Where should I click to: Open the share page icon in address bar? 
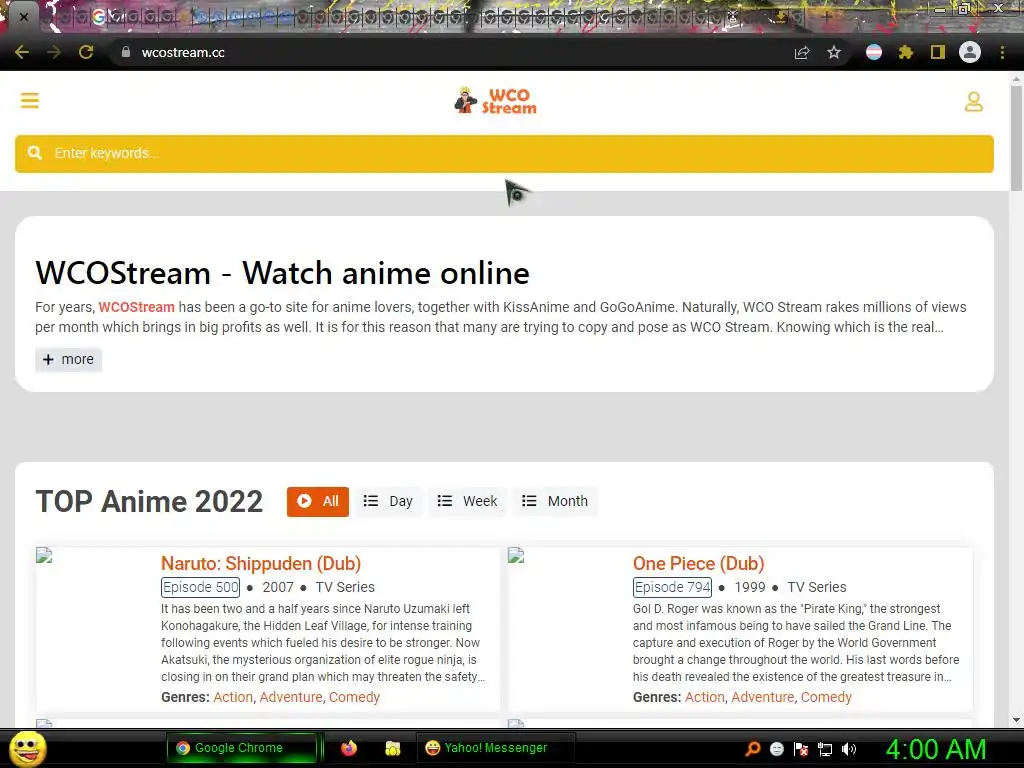pyautogui.click(x=802, y=53)
